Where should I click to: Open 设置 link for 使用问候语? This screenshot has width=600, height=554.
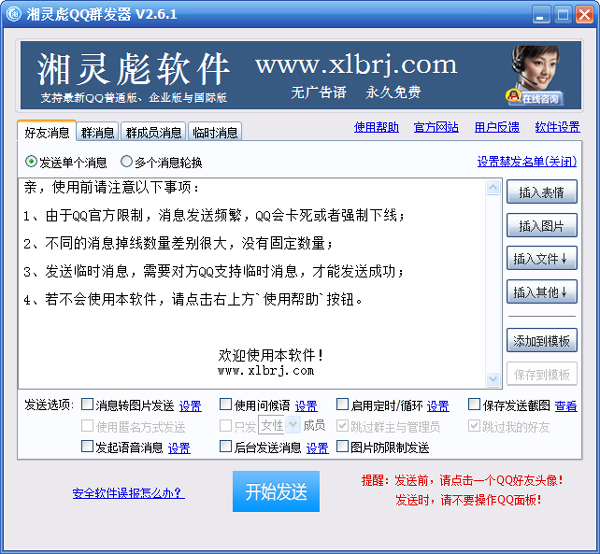click(306, 406)
